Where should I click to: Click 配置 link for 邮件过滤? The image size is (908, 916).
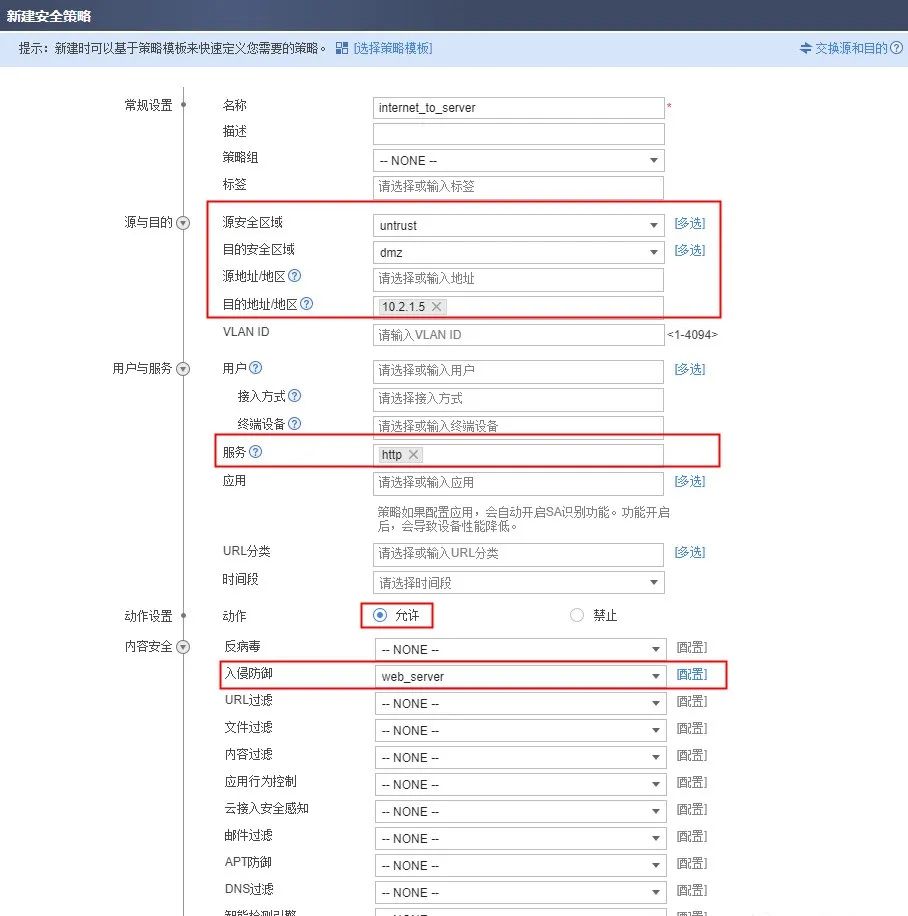pos(692,837)
